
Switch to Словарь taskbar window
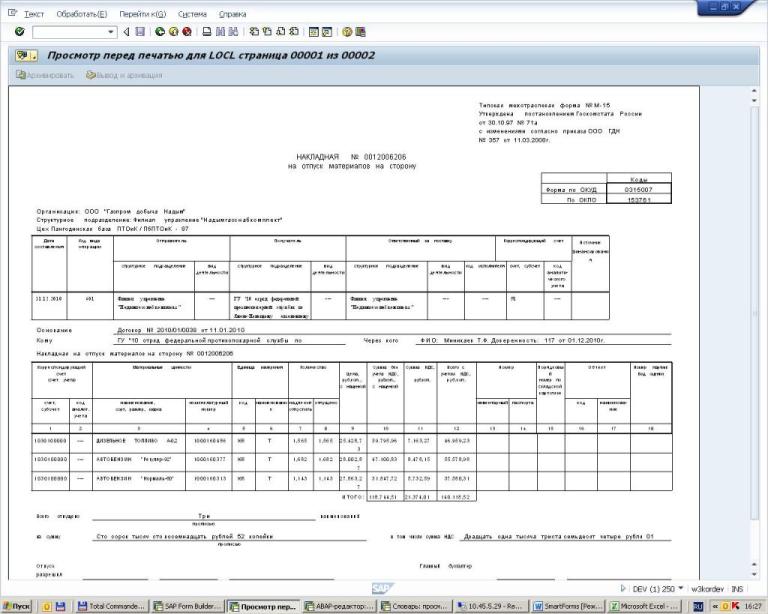point(415,606)
